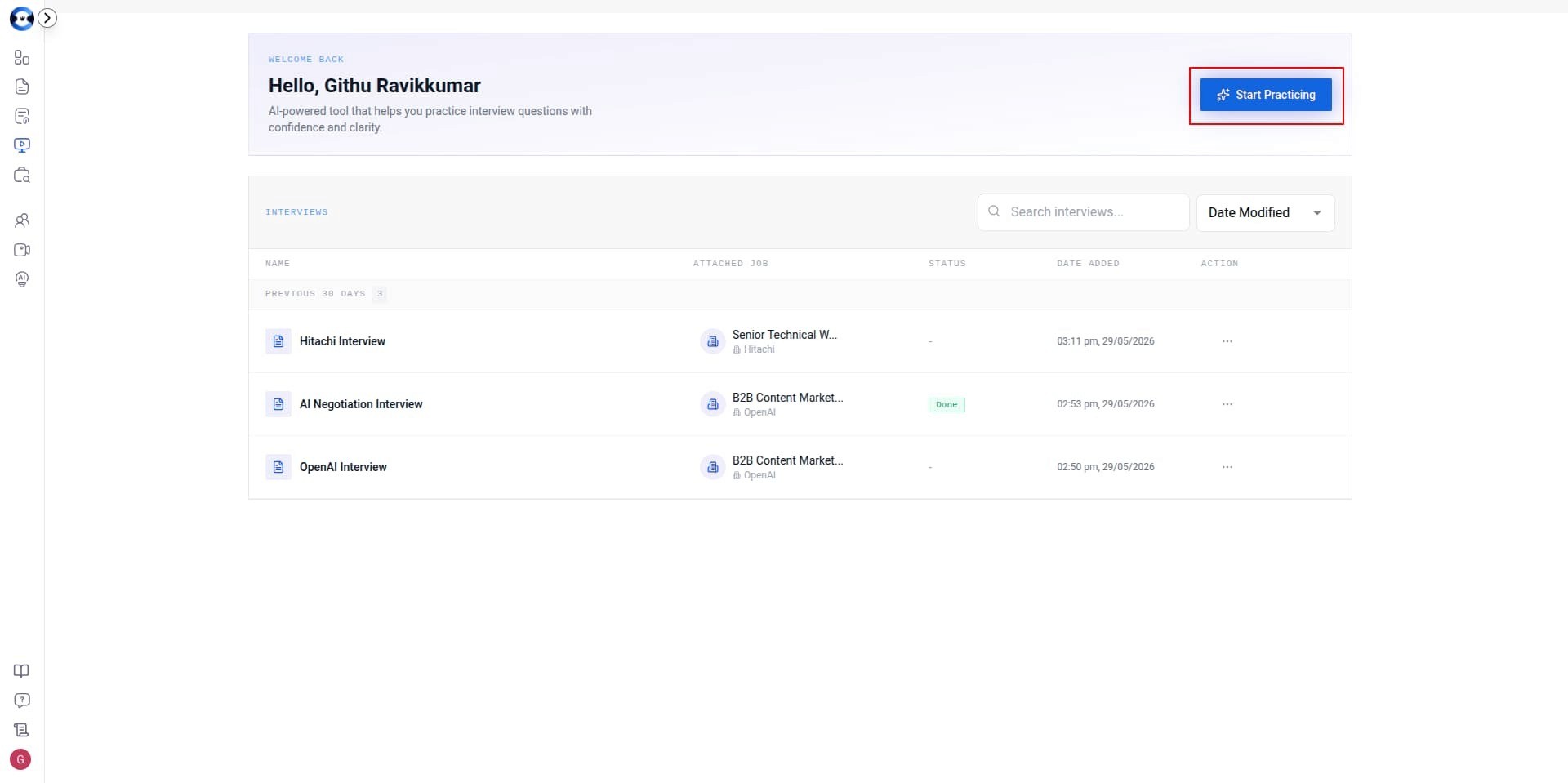Click the Status column header

coord(947,264)
